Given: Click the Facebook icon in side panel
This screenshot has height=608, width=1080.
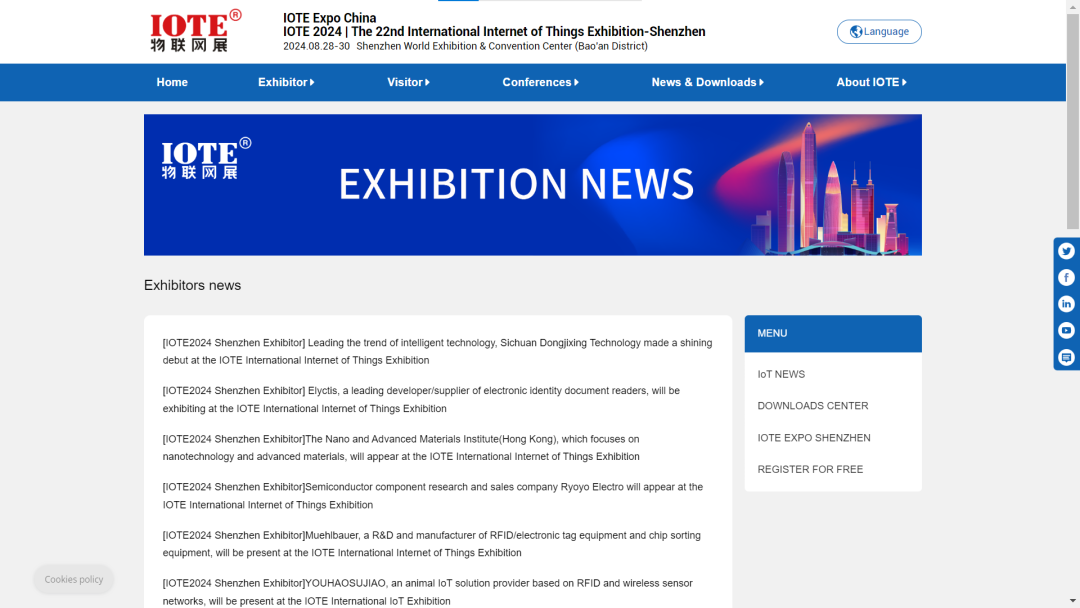Looking at the screenshot, I should [x=1066, y=278].
